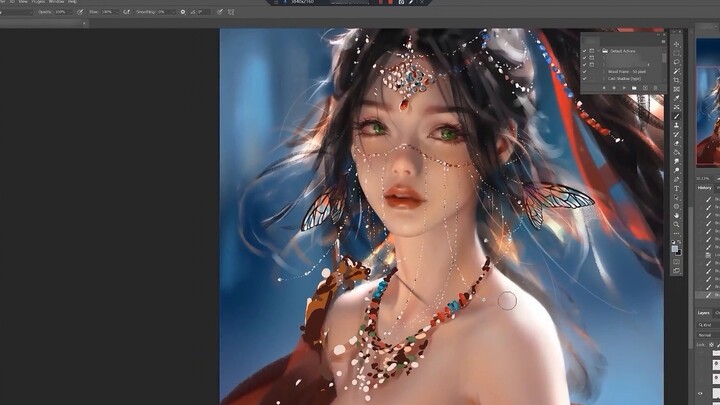Toggle the visible layer eye icon
The width and height of the screenshot is (720, 405).
(700, 394)
